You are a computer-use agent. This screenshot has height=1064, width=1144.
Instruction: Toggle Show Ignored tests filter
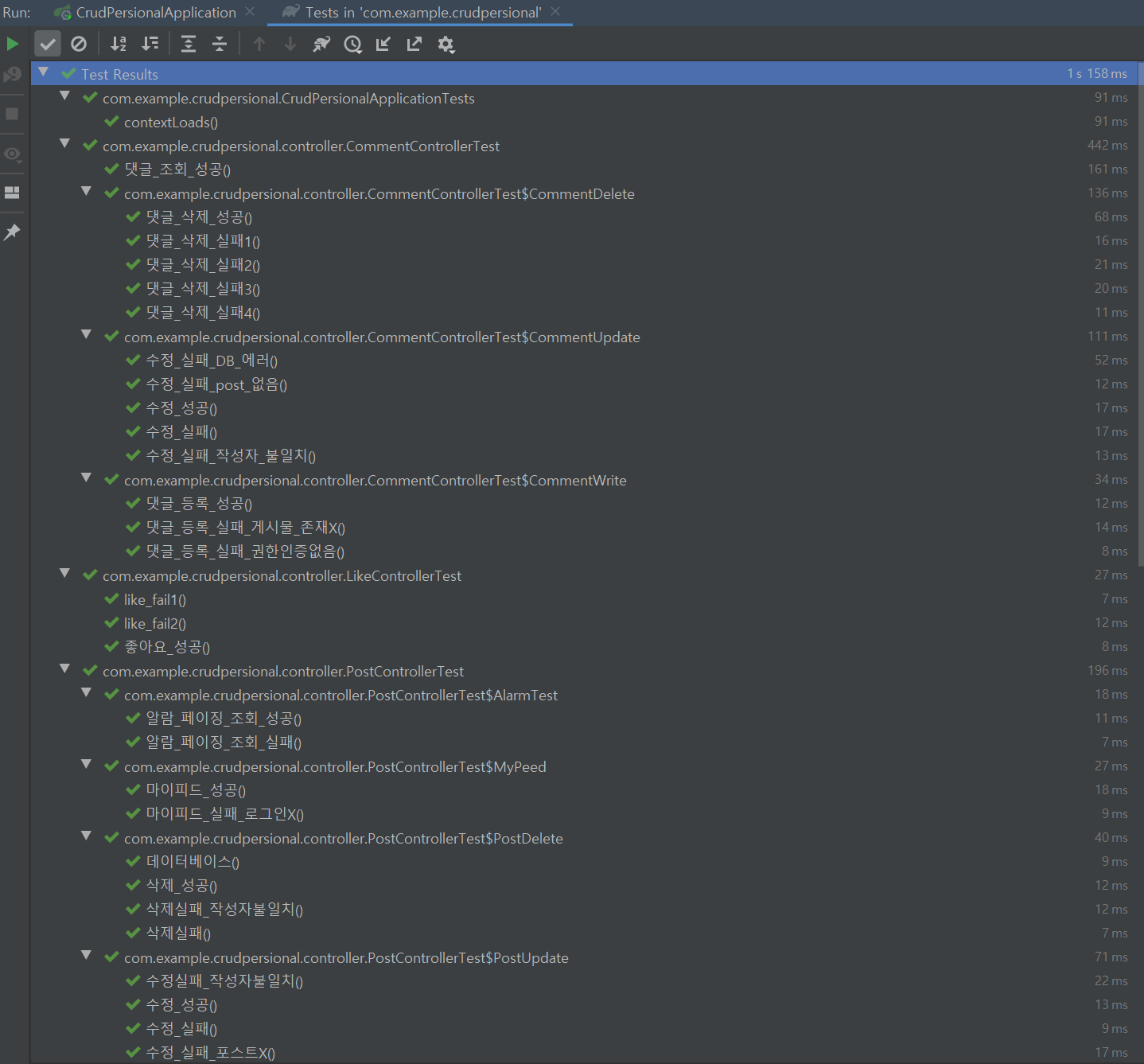pos(78,44)
